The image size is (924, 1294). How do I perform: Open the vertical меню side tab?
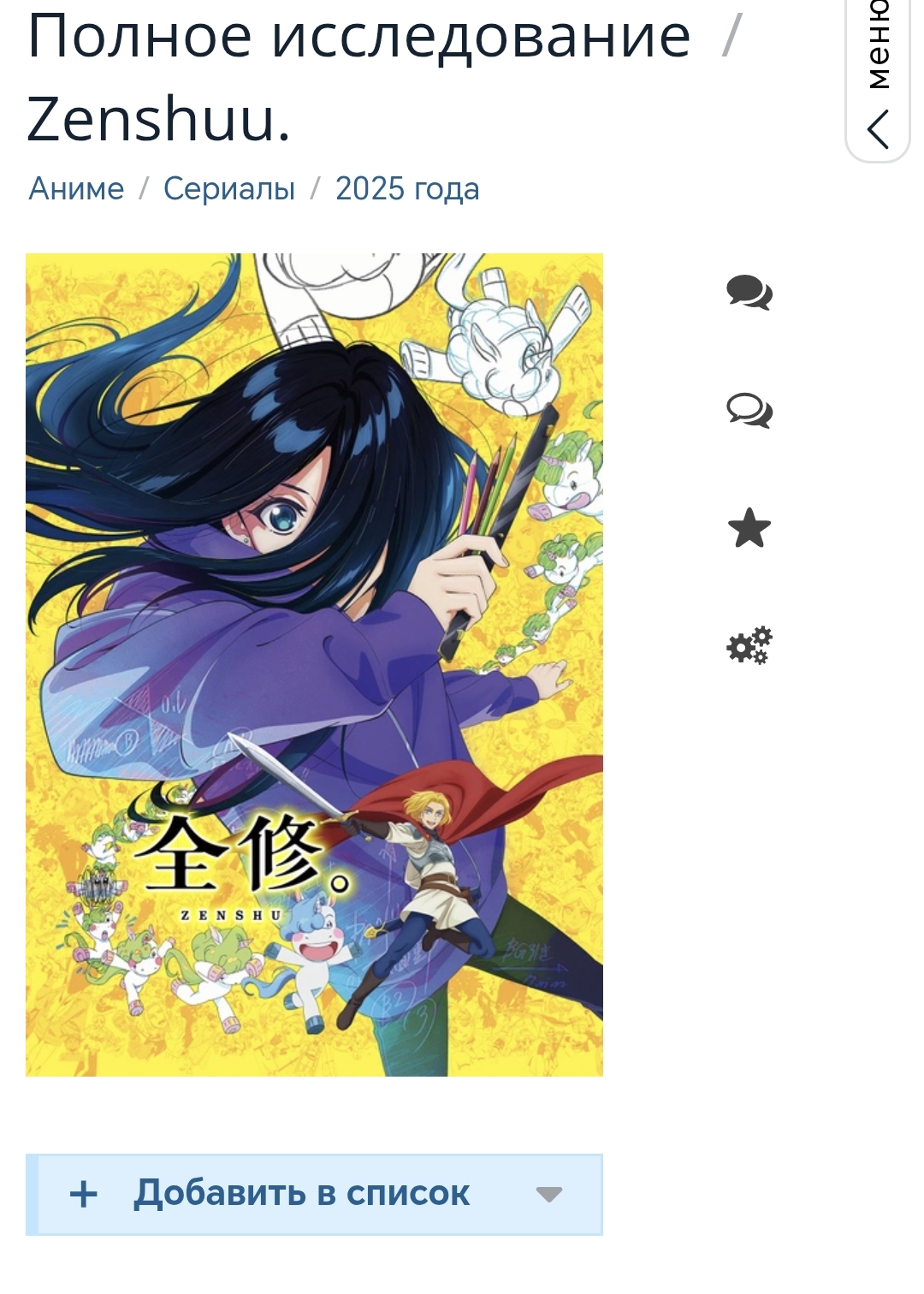(879, 77)
